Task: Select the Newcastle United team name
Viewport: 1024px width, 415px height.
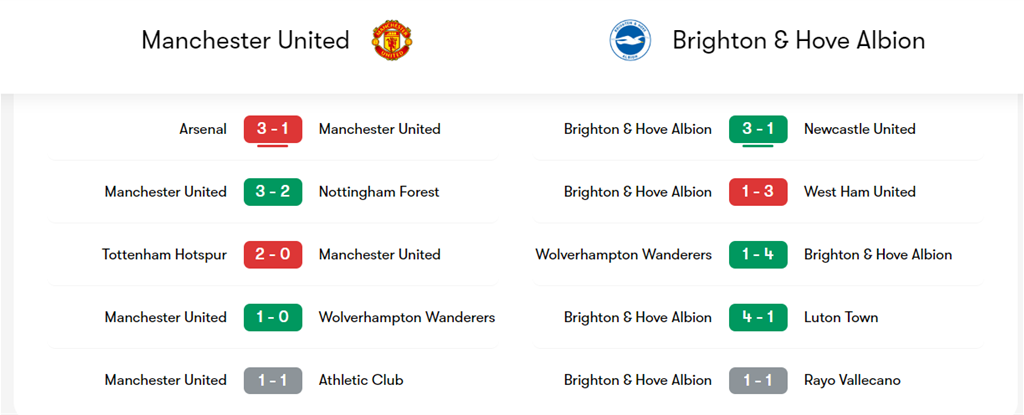Action: tap(859, 129)
